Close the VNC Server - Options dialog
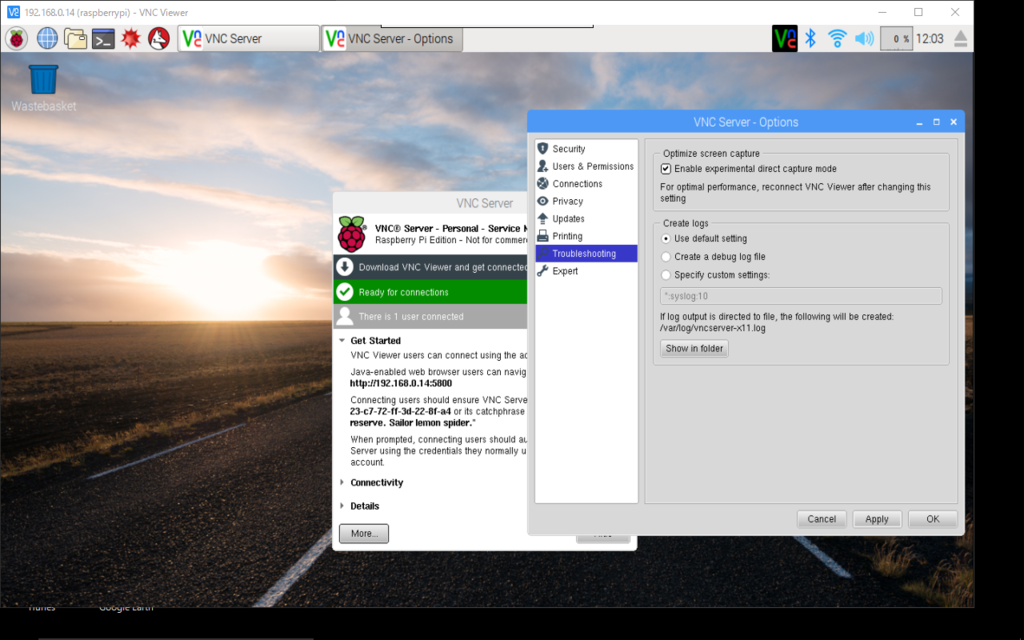1024x640 pixels. click(x=953, y=122)
